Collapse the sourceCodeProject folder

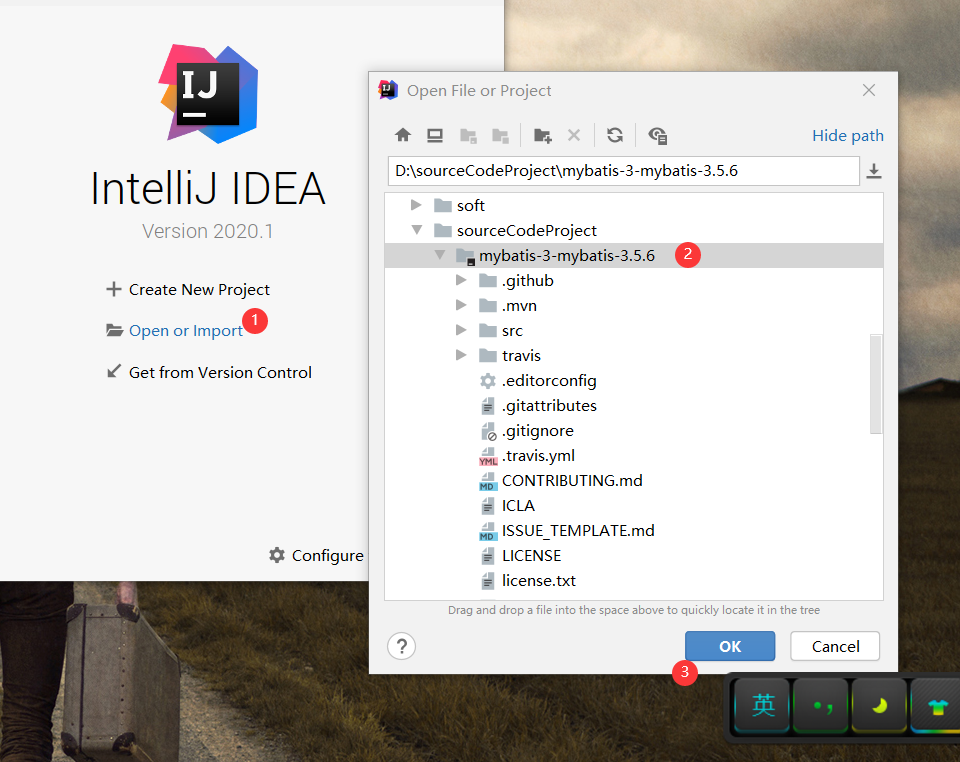tap(417, 230)
